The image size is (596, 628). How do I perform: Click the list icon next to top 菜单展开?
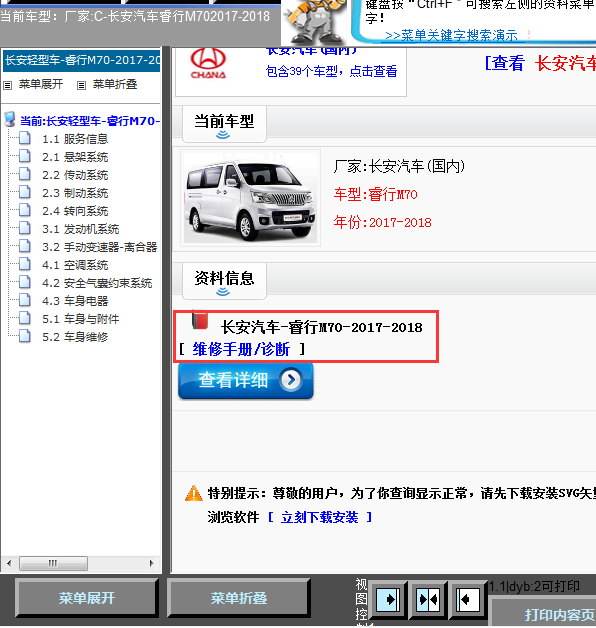pos(8,85)
